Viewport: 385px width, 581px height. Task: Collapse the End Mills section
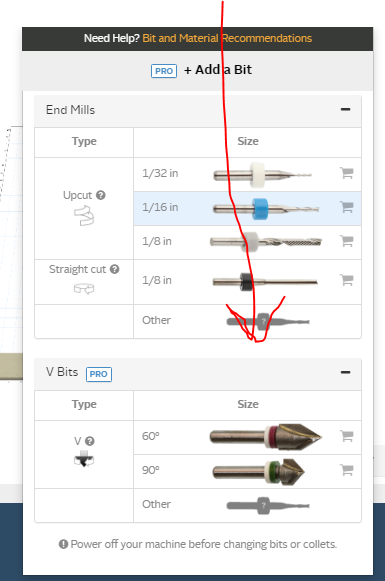tap(345, 109)
